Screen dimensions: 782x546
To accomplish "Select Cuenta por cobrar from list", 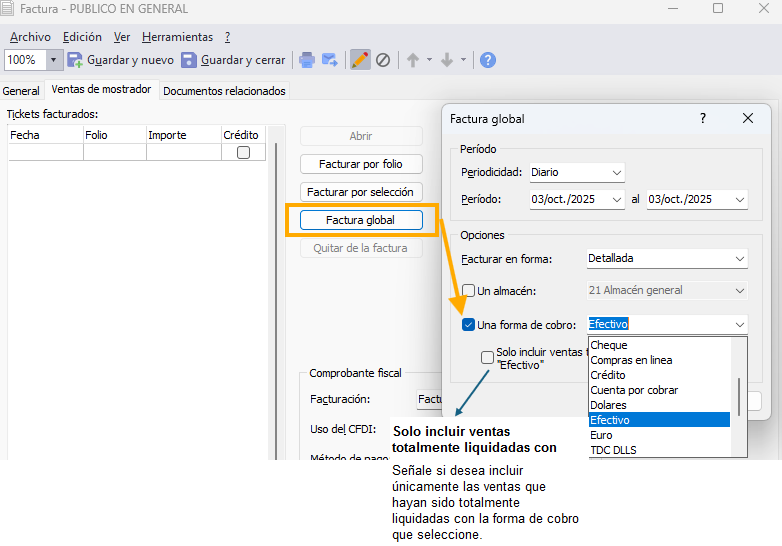I will click(634, 390).
